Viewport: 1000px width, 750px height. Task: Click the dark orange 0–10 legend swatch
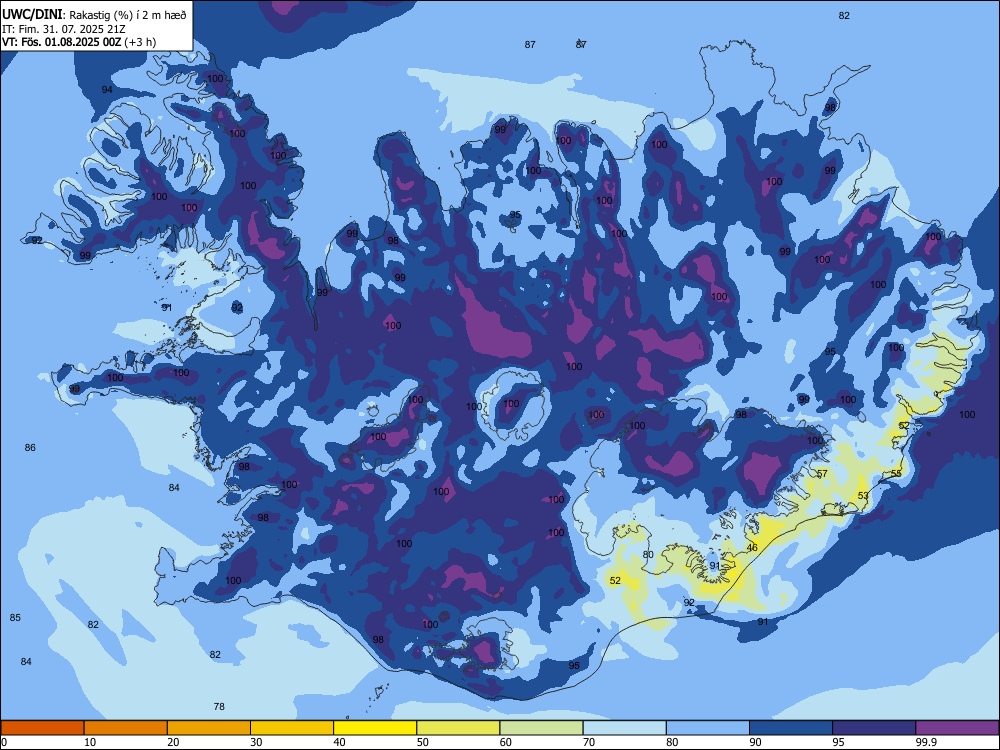pyautogui.click(x=42, y=728)
